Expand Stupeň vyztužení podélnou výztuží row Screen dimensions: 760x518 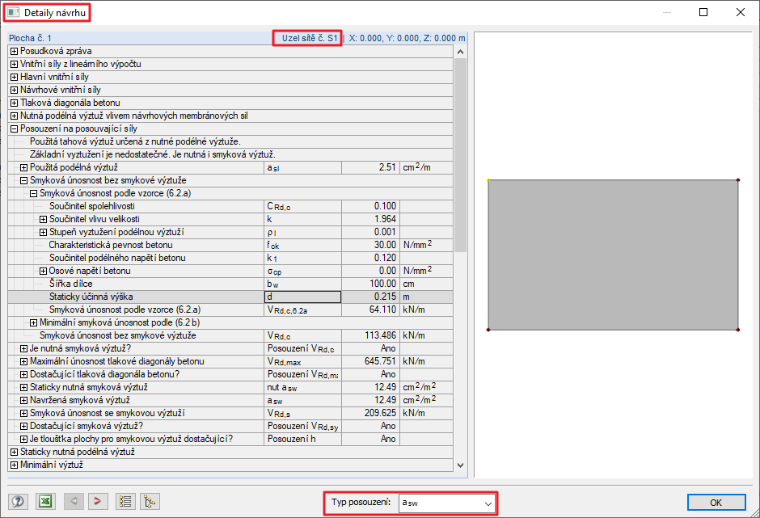[x=43, y=232]
